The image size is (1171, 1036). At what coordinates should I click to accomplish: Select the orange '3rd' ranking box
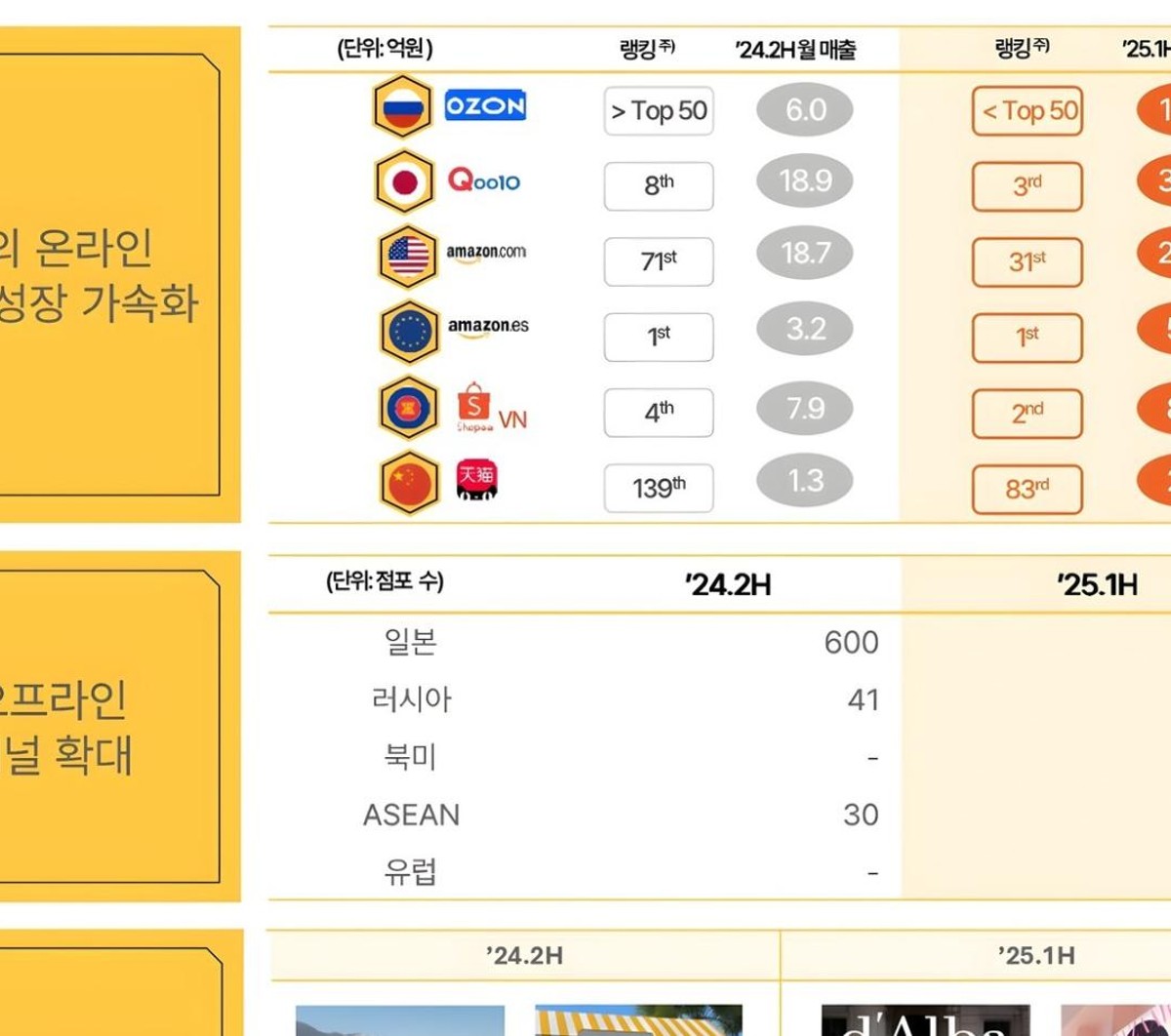(x=1028, y=186)
